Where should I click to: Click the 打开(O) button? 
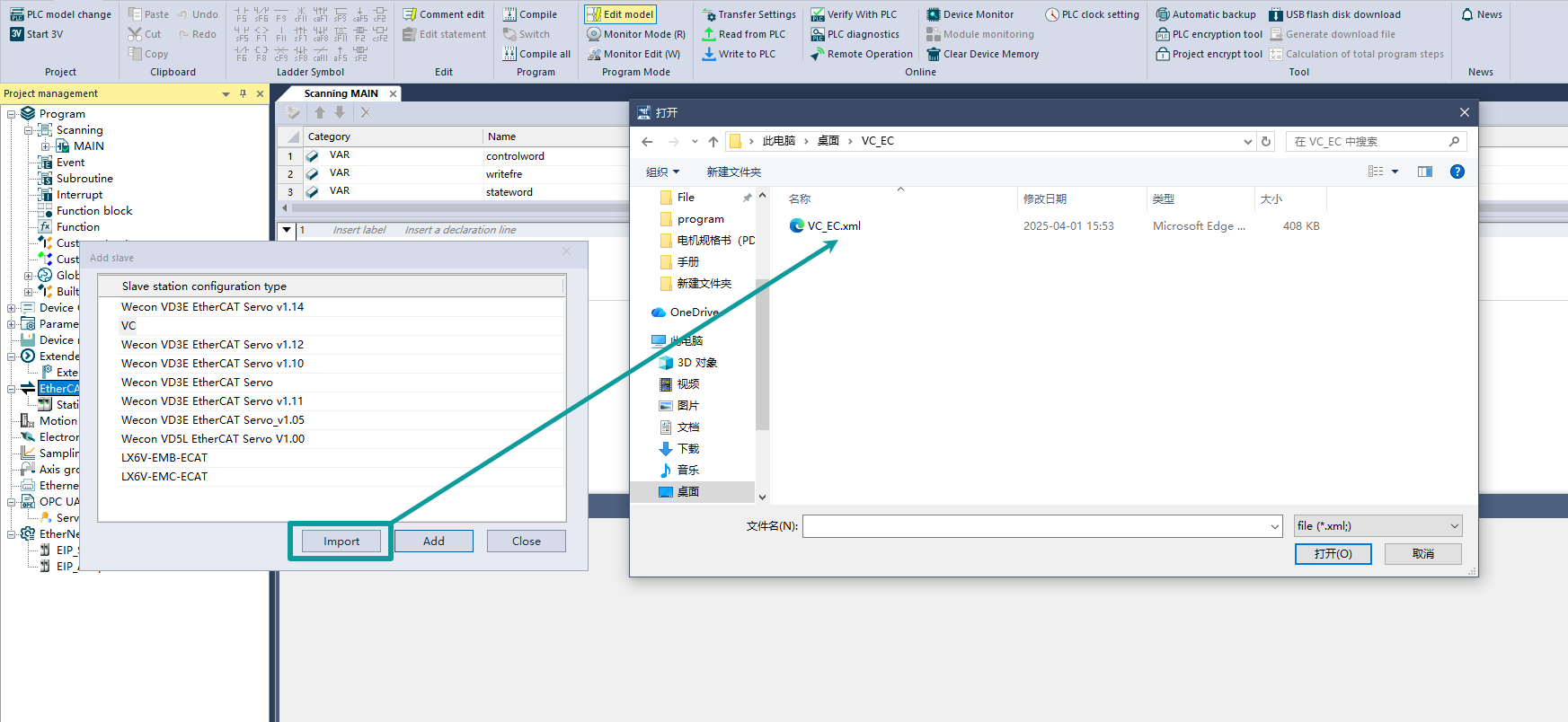pyautogui.click(x=1333, y=554)
